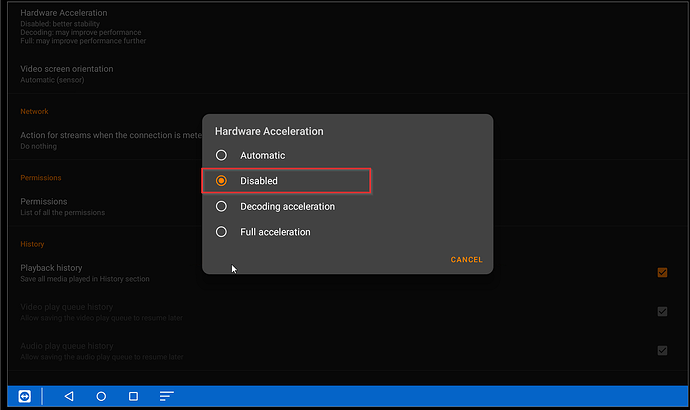Click the three-line menu icon in navigation bar
Screen dimensions: 690x410
(x=167, y=396)
